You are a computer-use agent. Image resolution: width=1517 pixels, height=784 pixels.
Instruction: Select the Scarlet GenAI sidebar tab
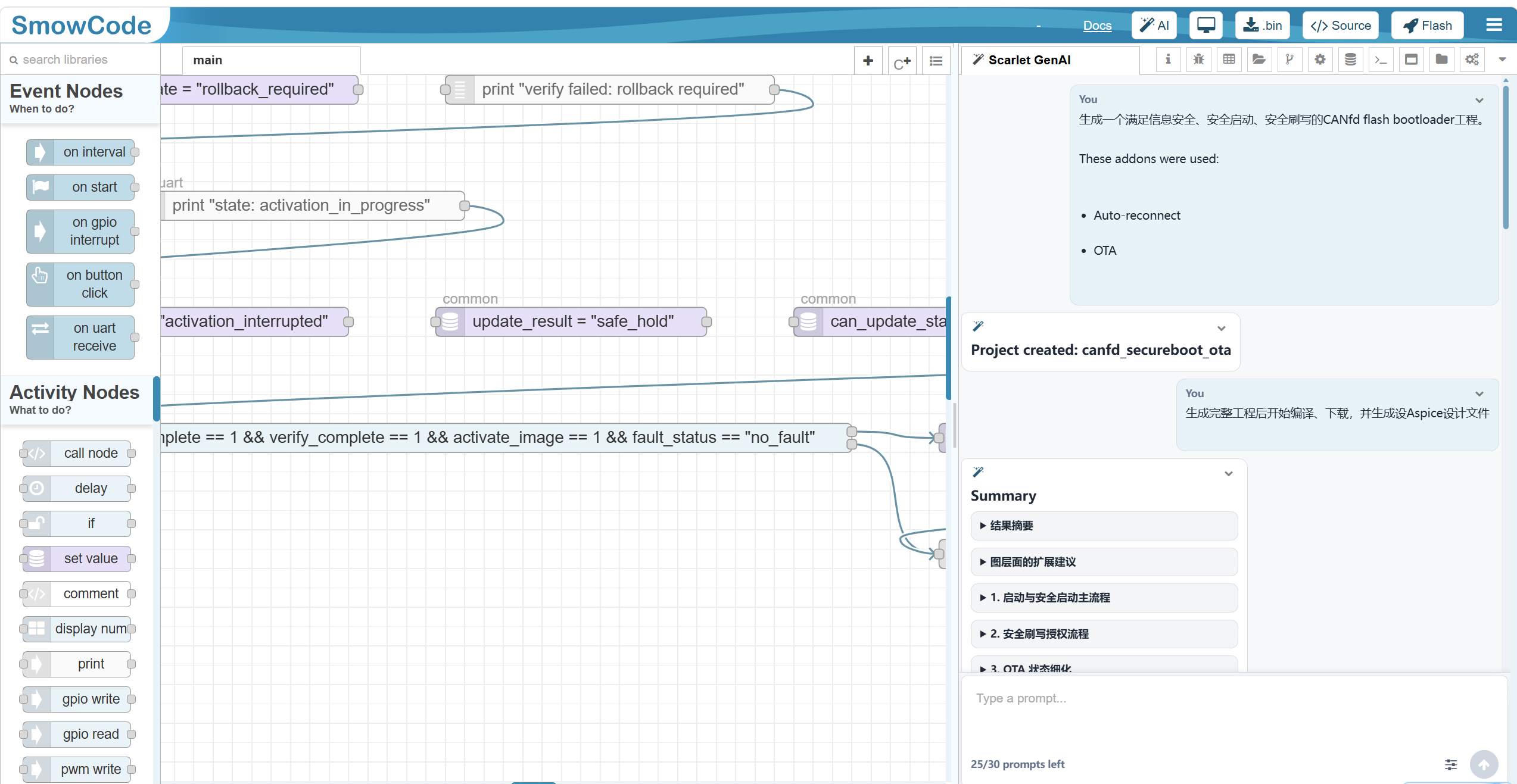point(1051,60)
